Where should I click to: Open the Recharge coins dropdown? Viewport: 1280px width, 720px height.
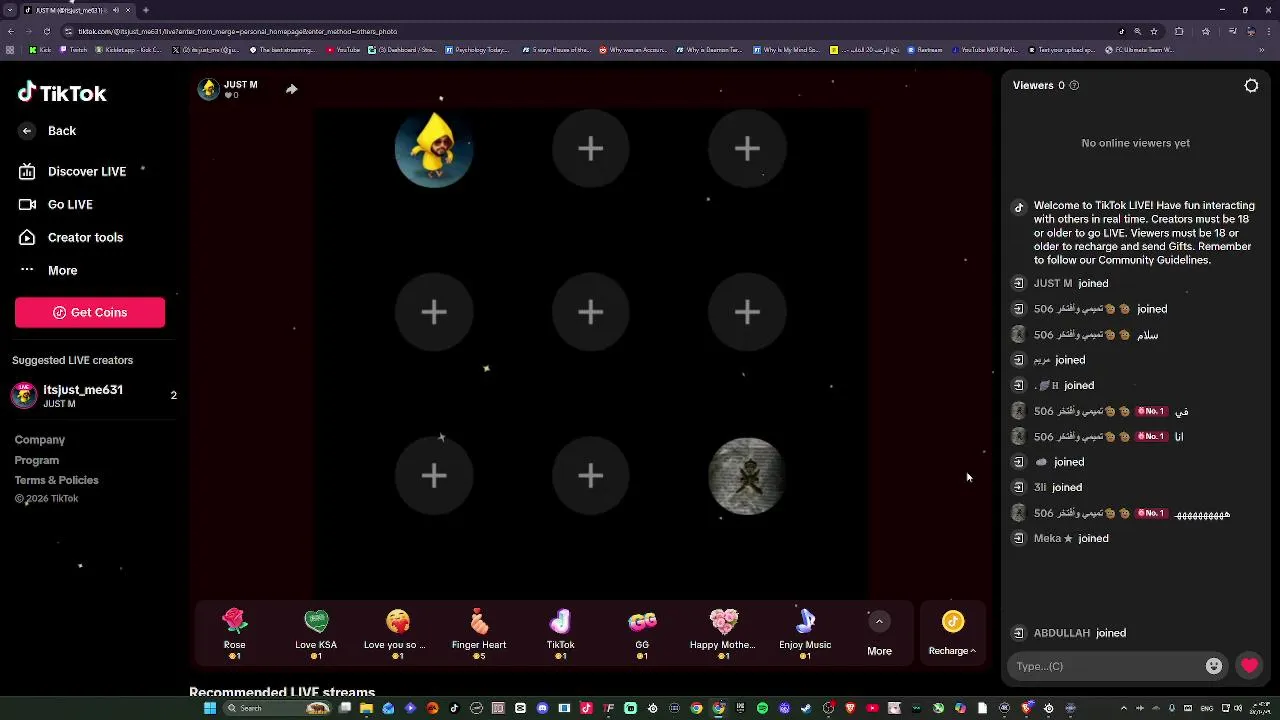952,634
